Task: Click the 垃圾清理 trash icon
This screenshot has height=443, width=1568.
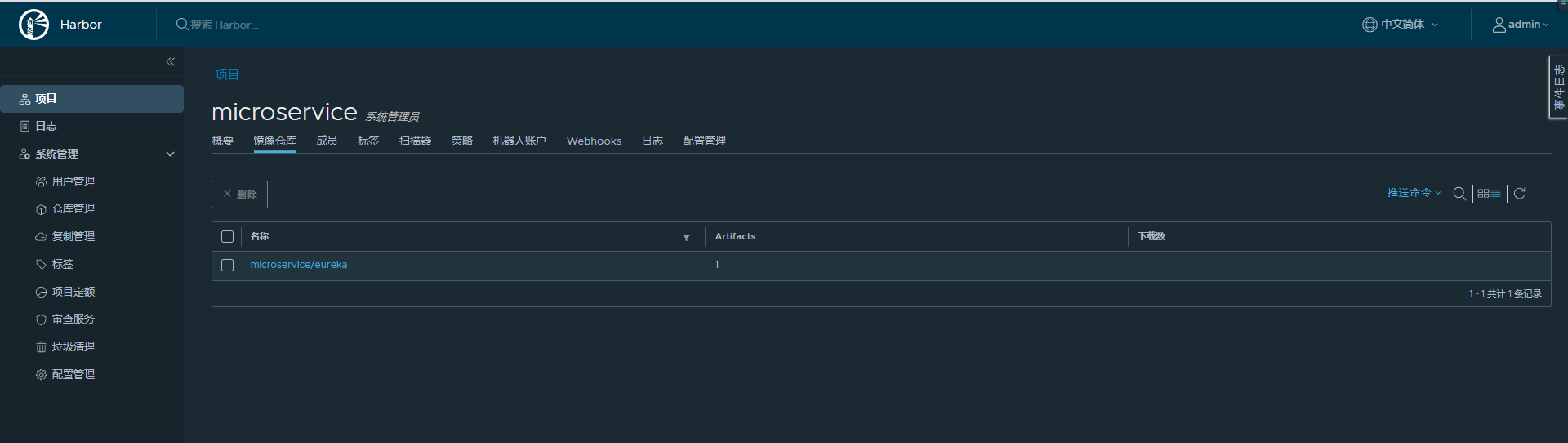Action: [41, 347]
